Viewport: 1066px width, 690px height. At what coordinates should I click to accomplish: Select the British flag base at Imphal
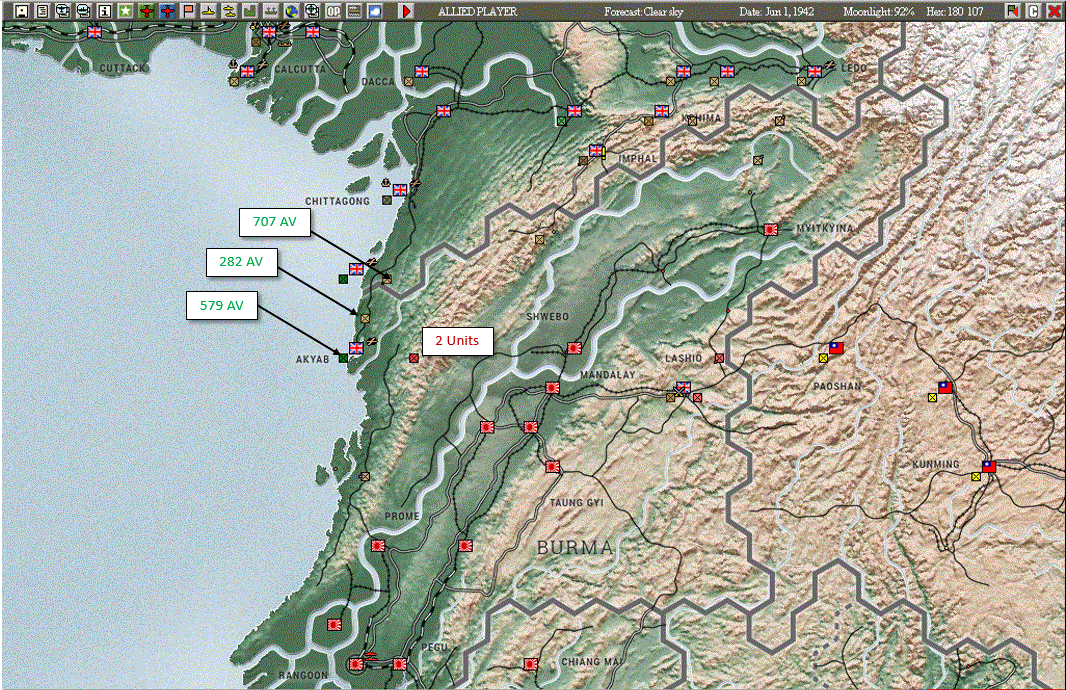click(596, 151)
